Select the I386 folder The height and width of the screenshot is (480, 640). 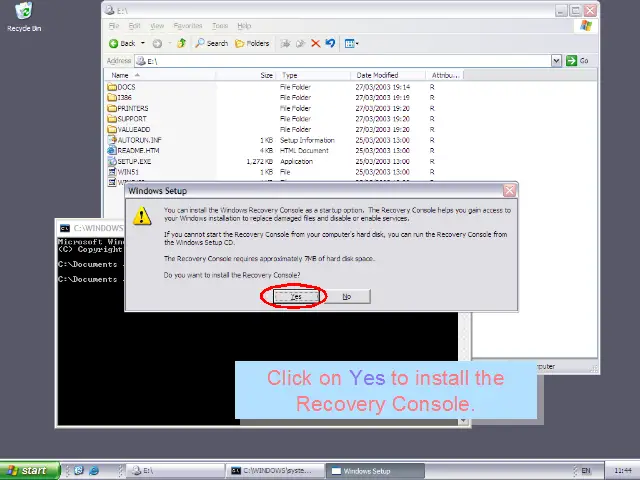click(x=120, y=98)
